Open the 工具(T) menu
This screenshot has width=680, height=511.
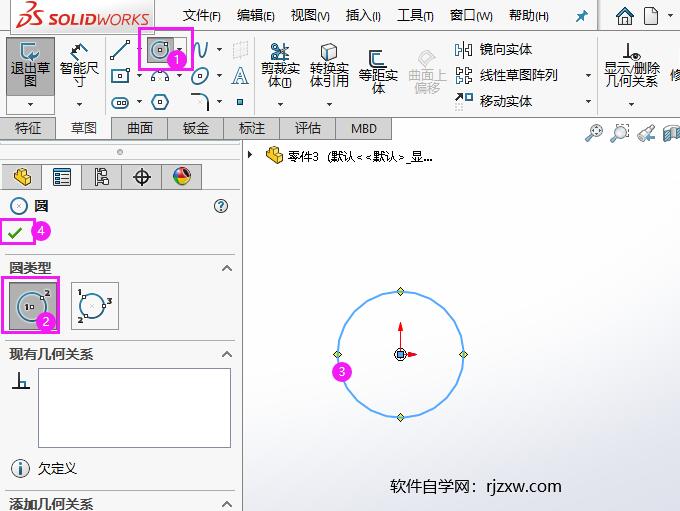coord(415,16)
